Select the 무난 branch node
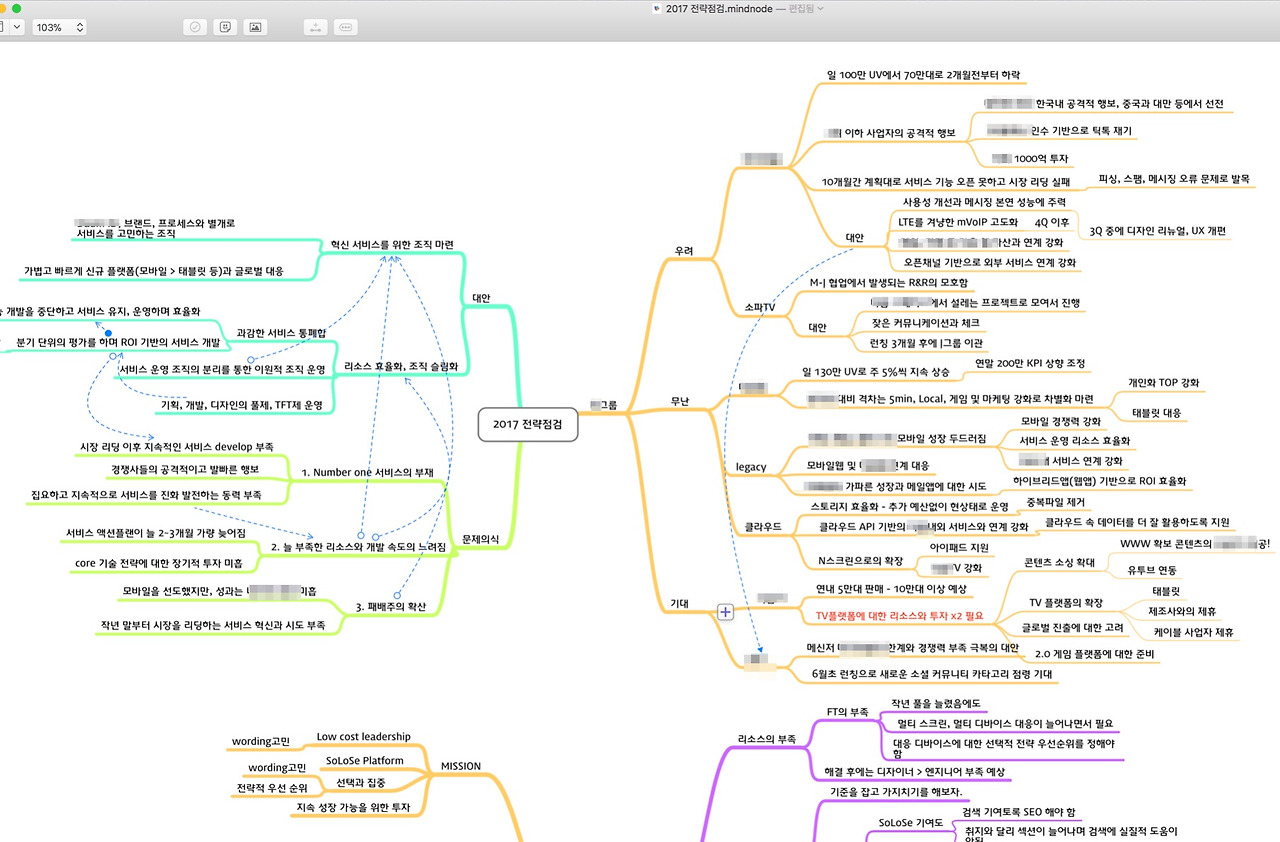The height and width of the screenshot is (842, 1280). (x=680, y=401)
